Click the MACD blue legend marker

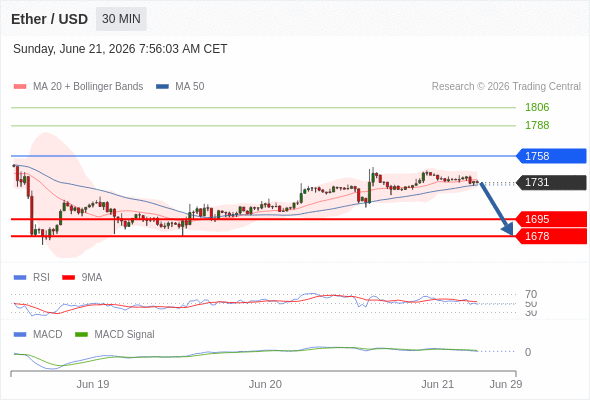point(20,335)
